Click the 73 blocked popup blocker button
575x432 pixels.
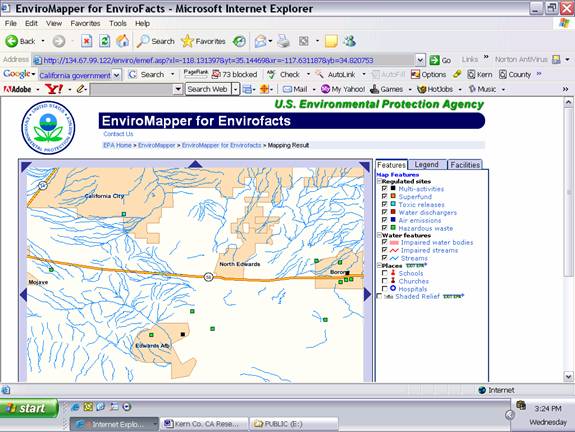(235, 74)
